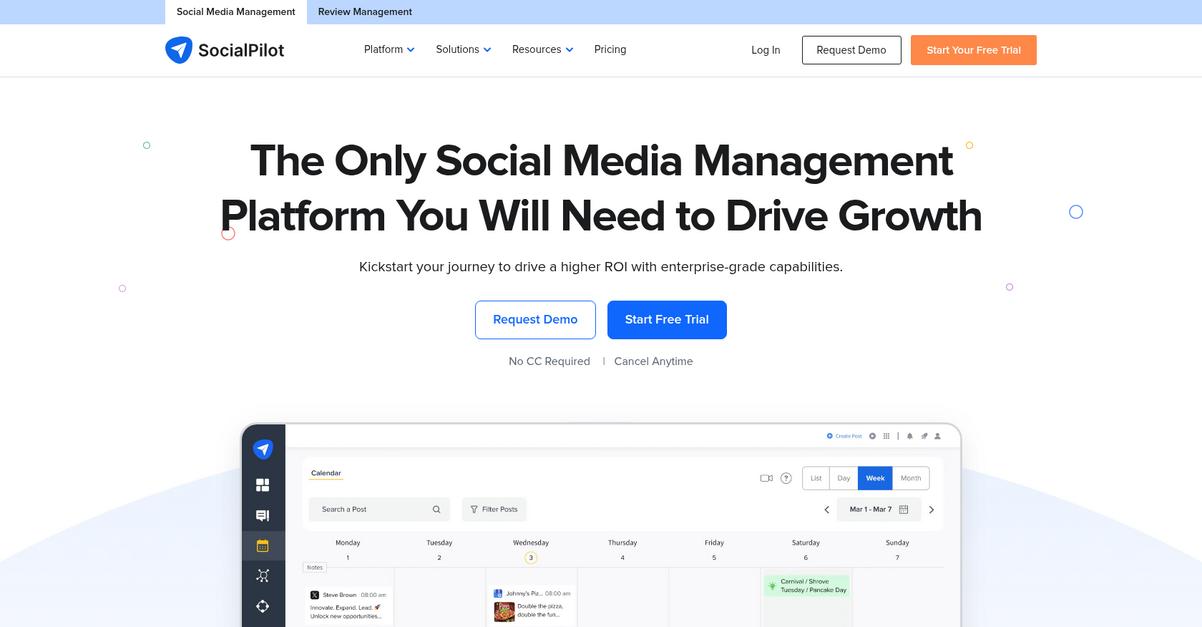Click the 'Cancel Anytime' text
1202x627 pixels.
[x=653, y=361]
